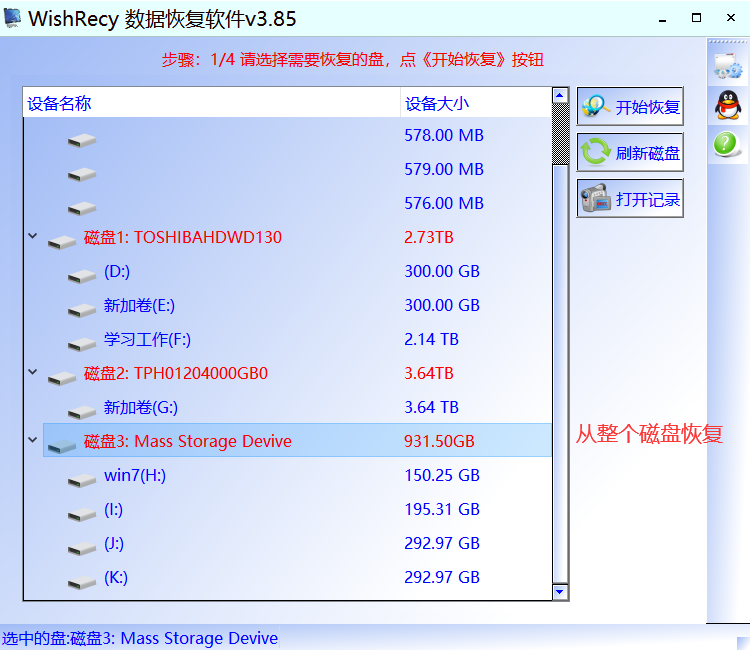Click the drive icon beside (D:)
The height and width of the screenshot is (650, 750).
(82, 276)
